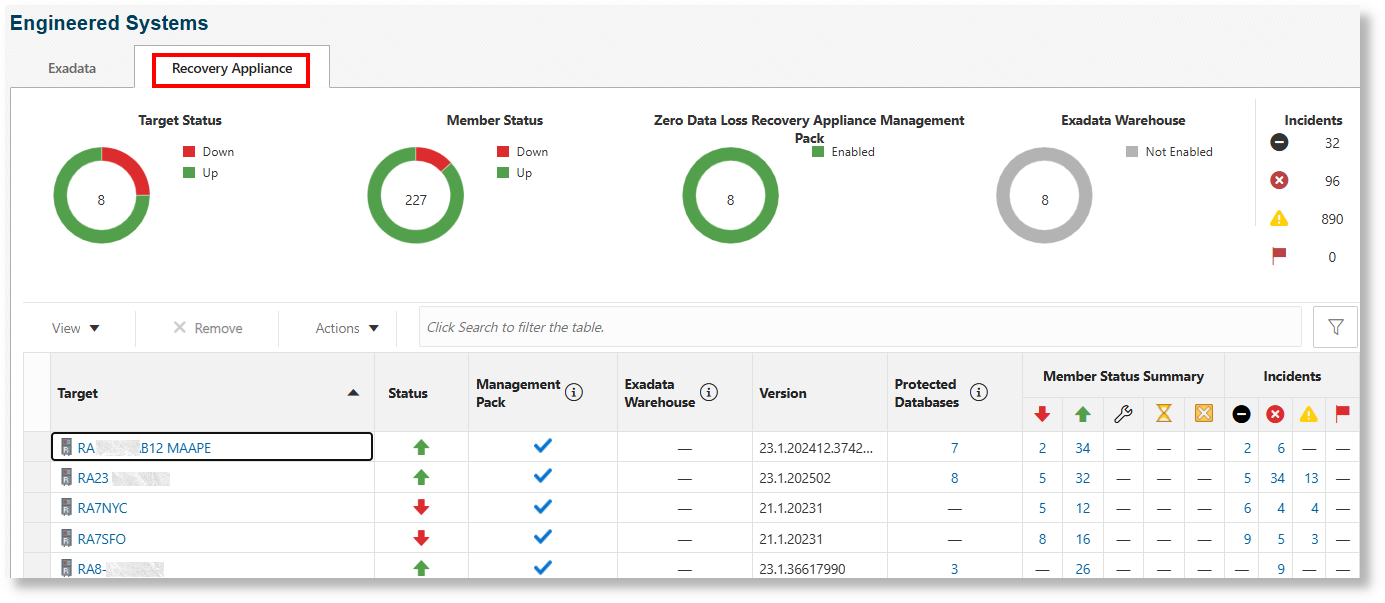Click members down count 8 for RA7SFO
The height and width of the screenshot is (603, 1385).
click(1042, 539)
